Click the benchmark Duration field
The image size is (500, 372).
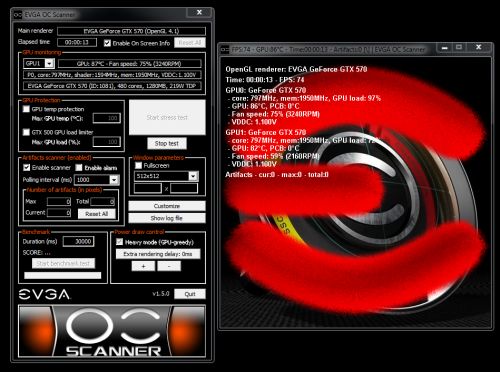79,241
